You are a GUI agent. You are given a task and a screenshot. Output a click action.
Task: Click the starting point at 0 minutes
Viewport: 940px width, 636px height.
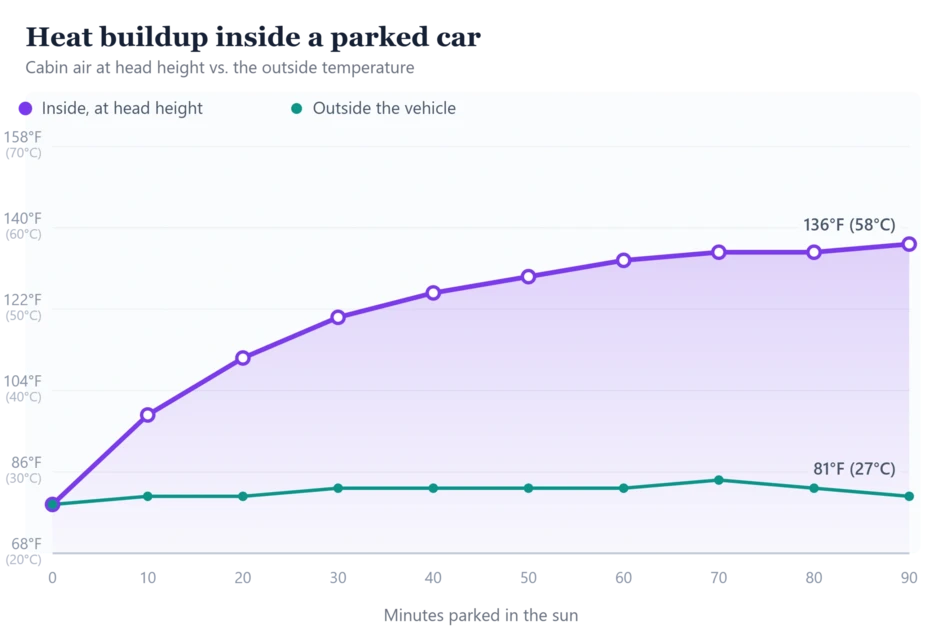tap(53, 505)
